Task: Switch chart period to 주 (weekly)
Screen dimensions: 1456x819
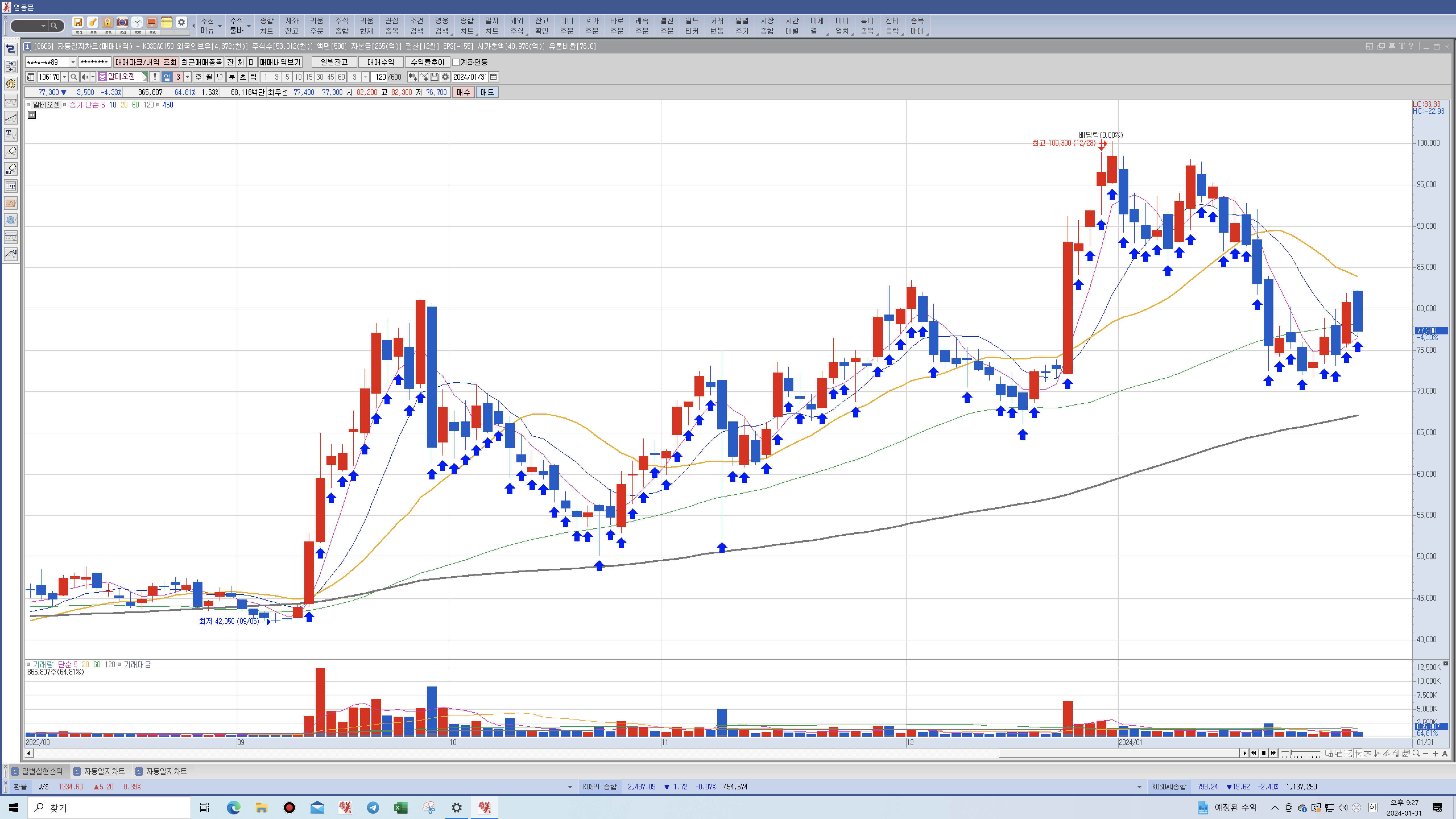Action: pos(198,77)
